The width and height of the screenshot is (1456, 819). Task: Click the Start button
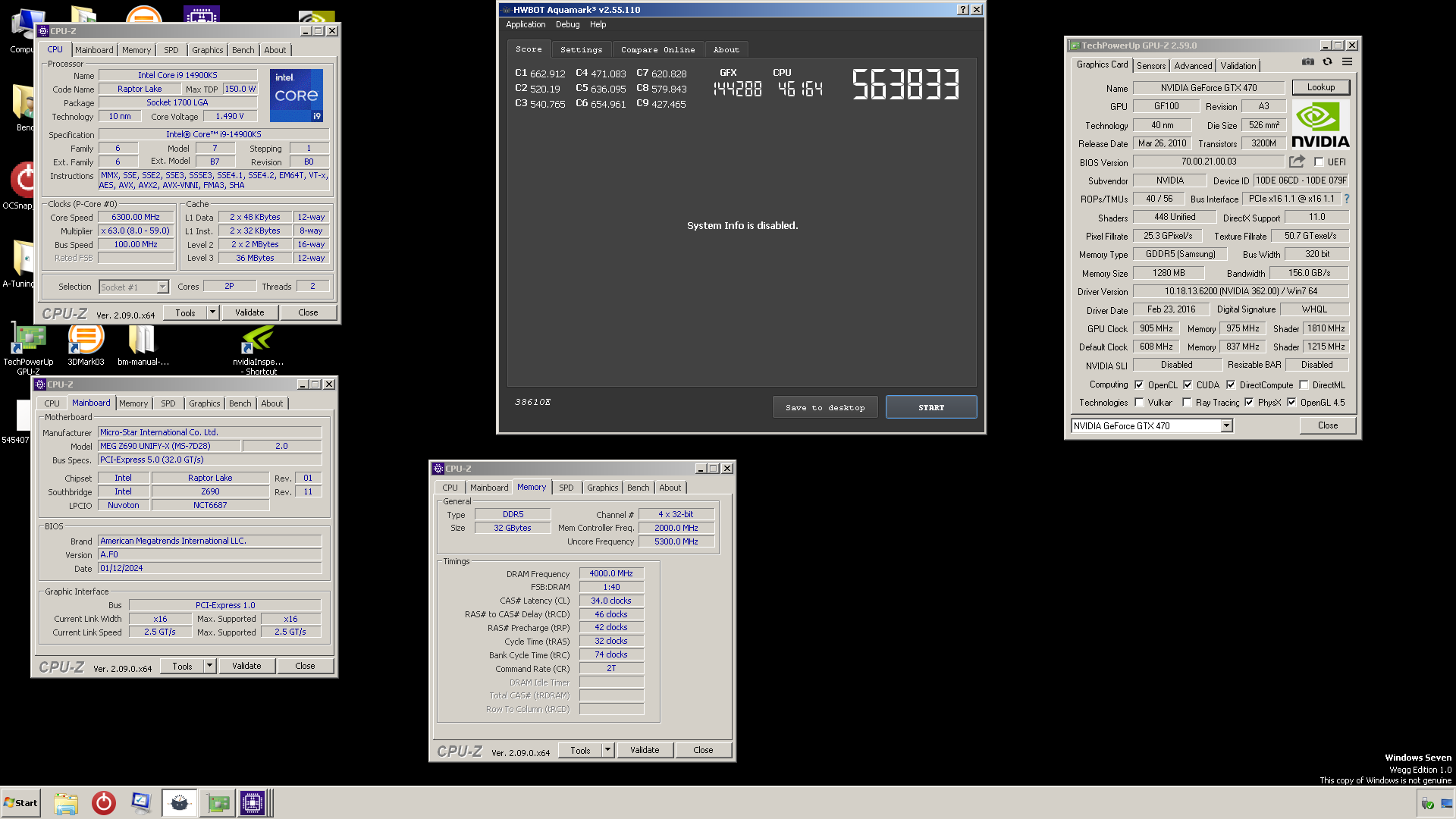(20, 803)
